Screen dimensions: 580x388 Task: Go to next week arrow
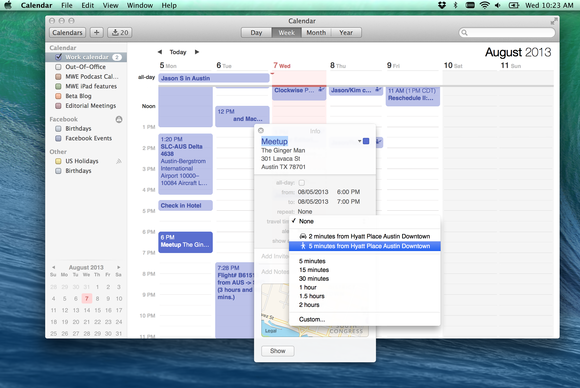coord(197,52)
